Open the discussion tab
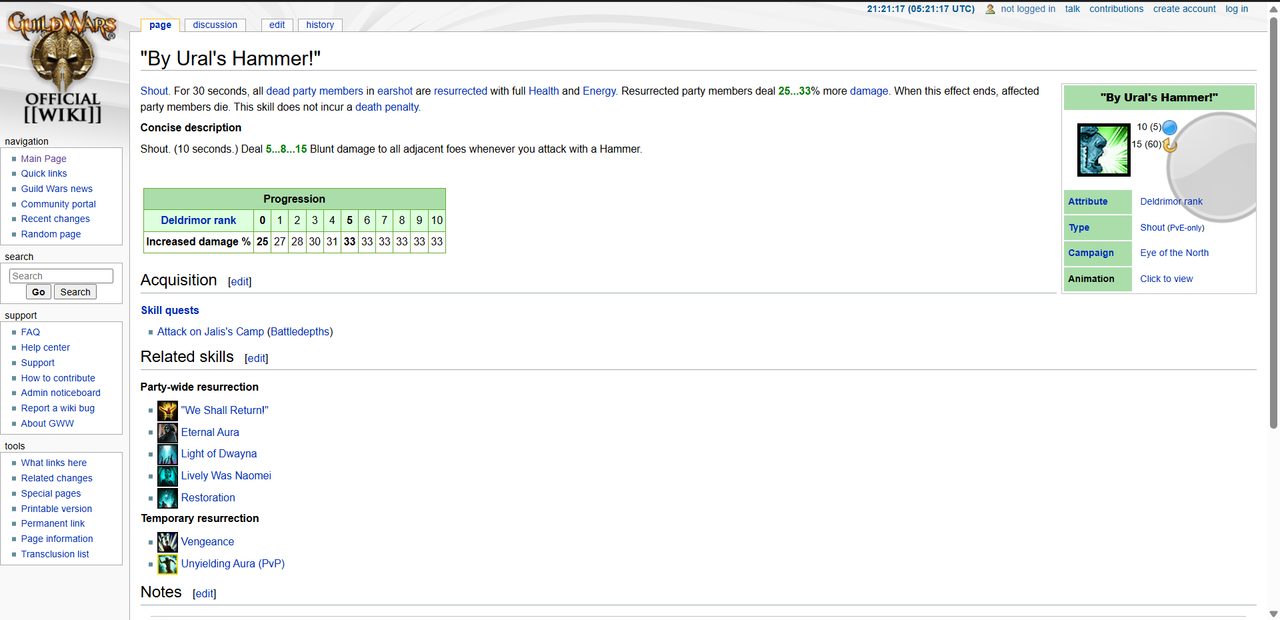This screenshot has width=1280, height=620. pyautogui.click(x=215, y=25)
